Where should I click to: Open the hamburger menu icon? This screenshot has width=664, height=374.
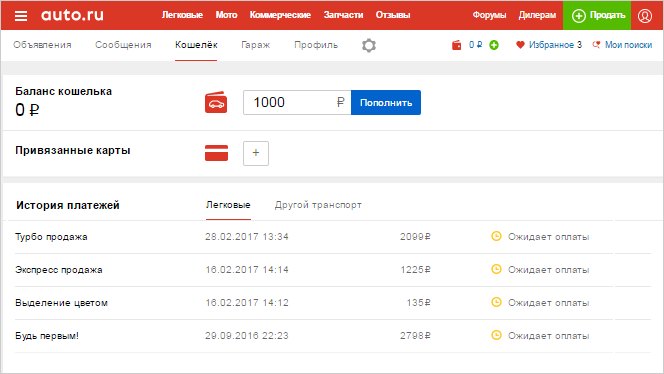21,16
